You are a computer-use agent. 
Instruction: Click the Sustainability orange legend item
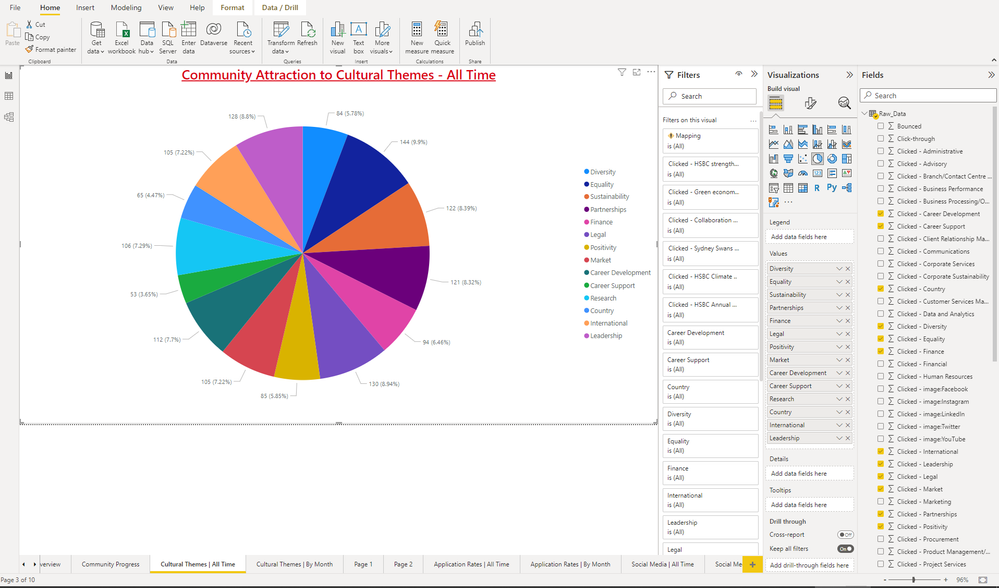click(x=606, y=197)
